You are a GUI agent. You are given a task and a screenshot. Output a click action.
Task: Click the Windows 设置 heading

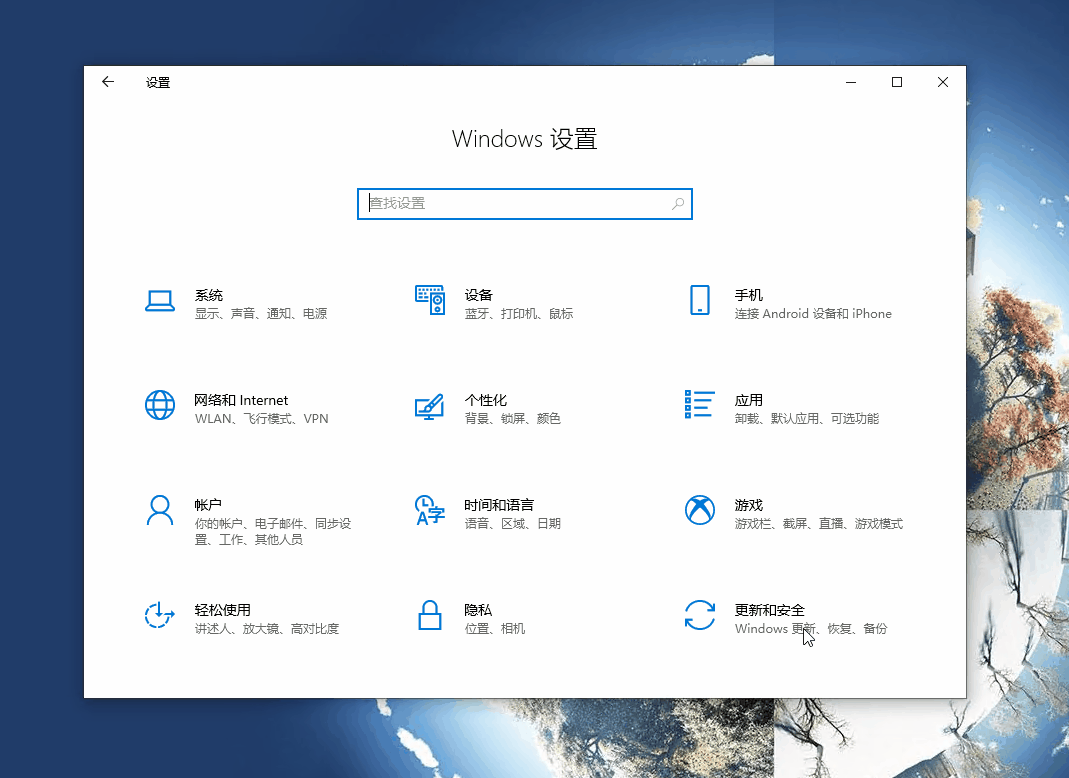(x=524, y=138)
